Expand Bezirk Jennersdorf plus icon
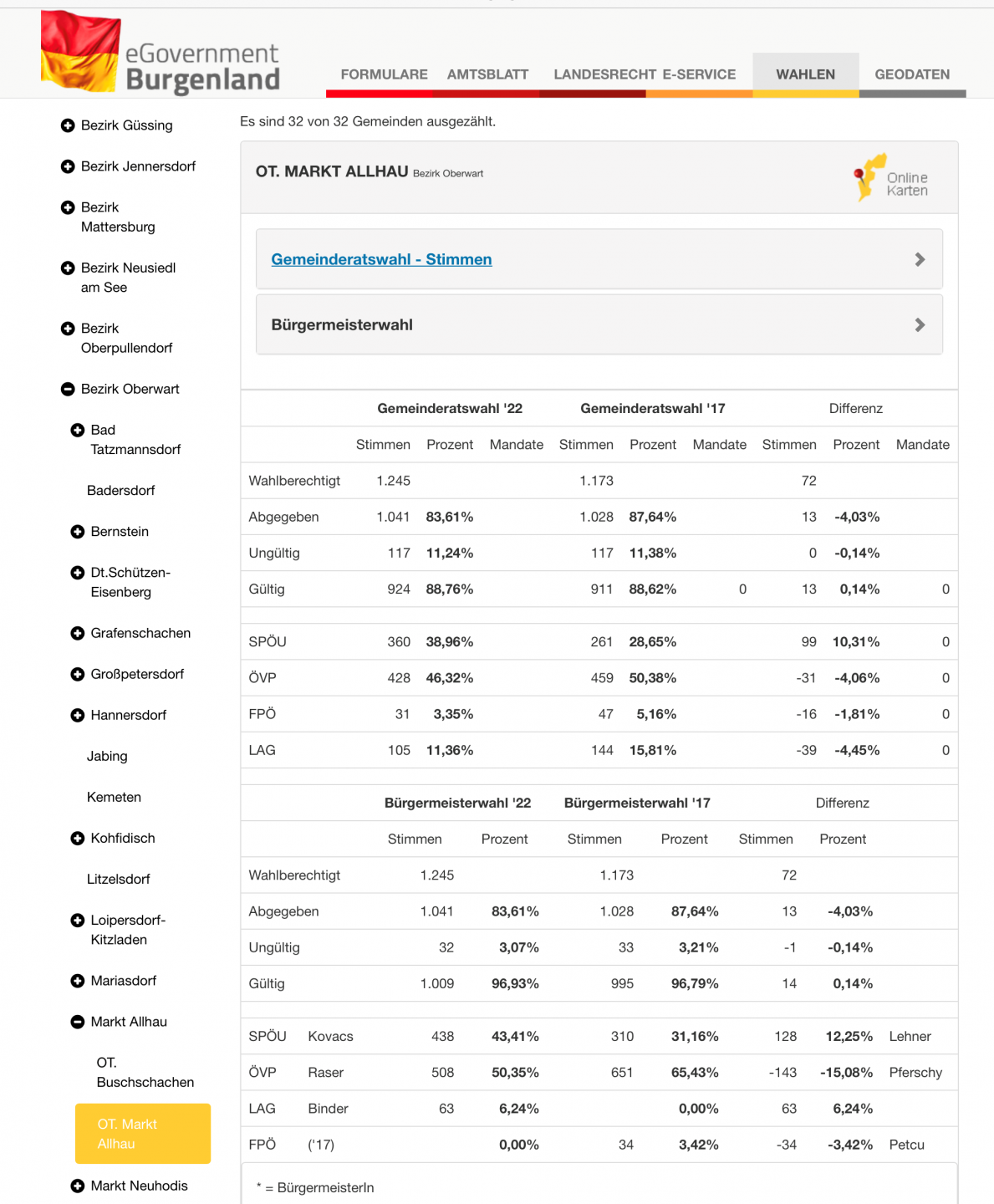 [68, 166]
